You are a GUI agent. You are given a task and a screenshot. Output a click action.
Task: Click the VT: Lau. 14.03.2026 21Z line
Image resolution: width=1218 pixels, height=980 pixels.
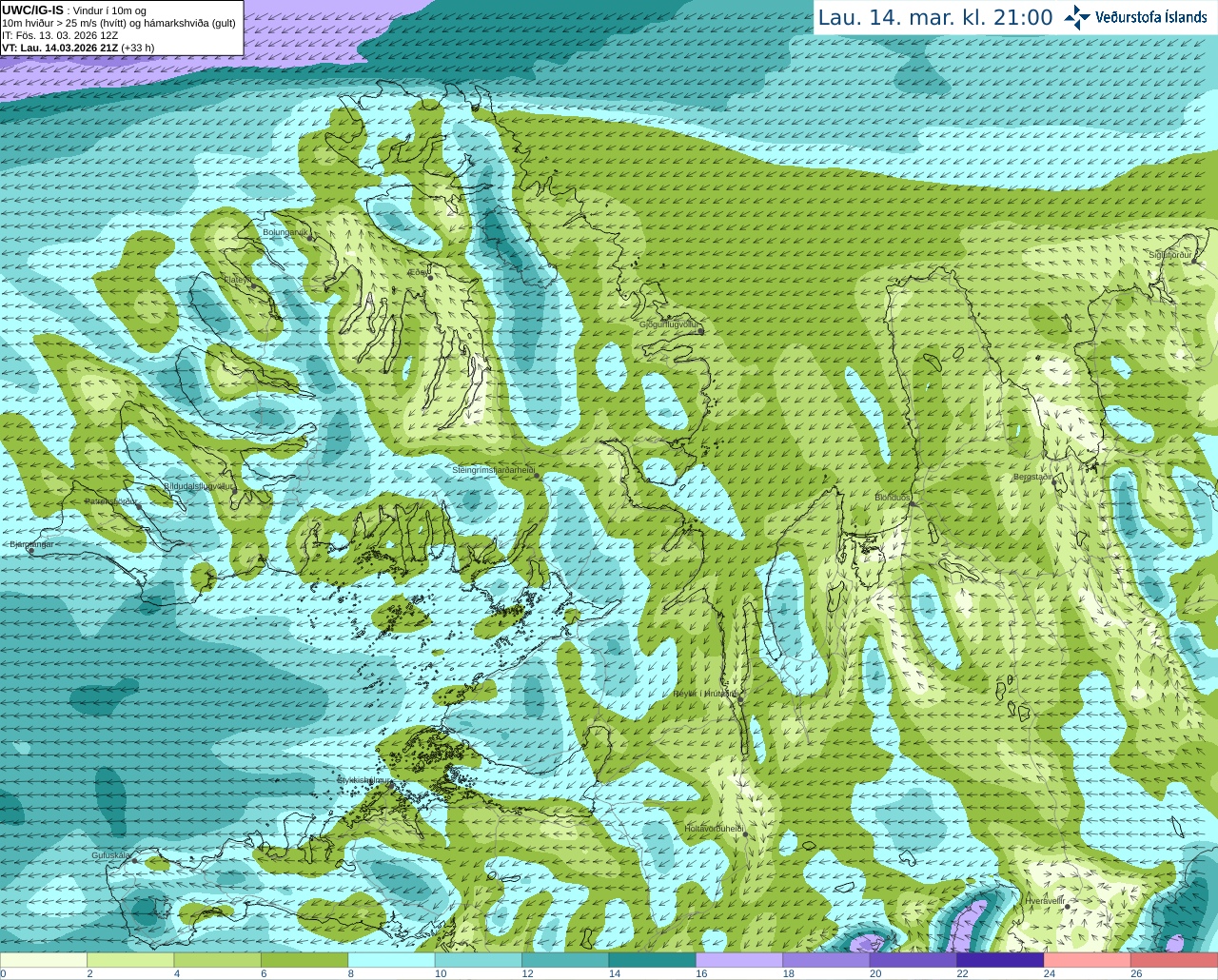(78, 48)
